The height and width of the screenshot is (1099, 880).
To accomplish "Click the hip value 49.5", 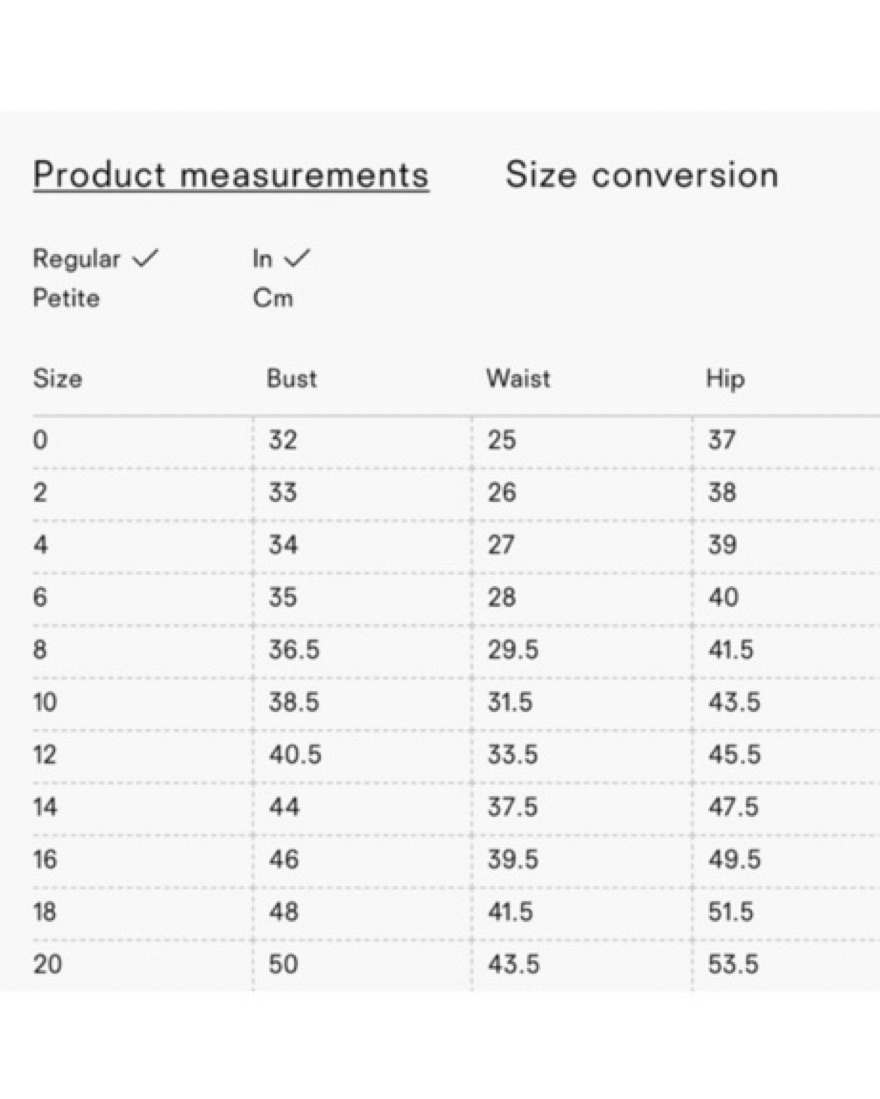I will click(734, 859).
